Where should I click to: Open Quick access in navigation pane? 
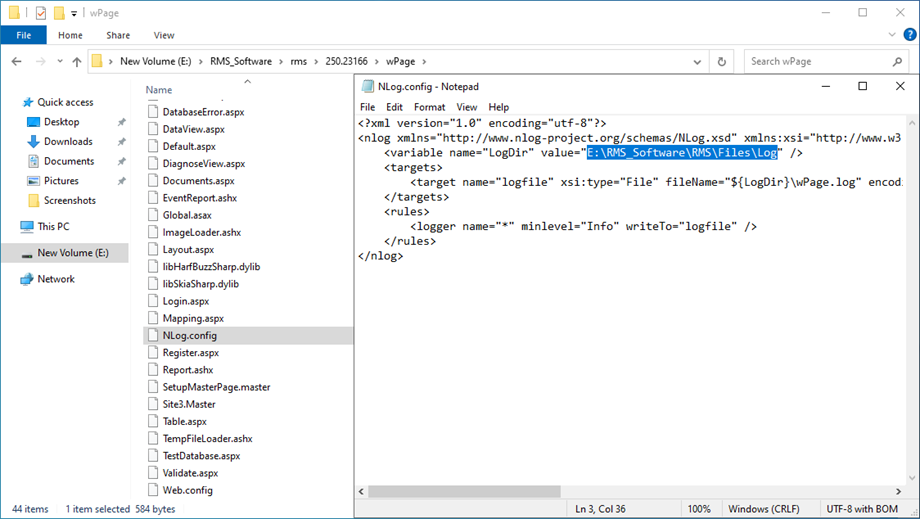tap(65, 102)
